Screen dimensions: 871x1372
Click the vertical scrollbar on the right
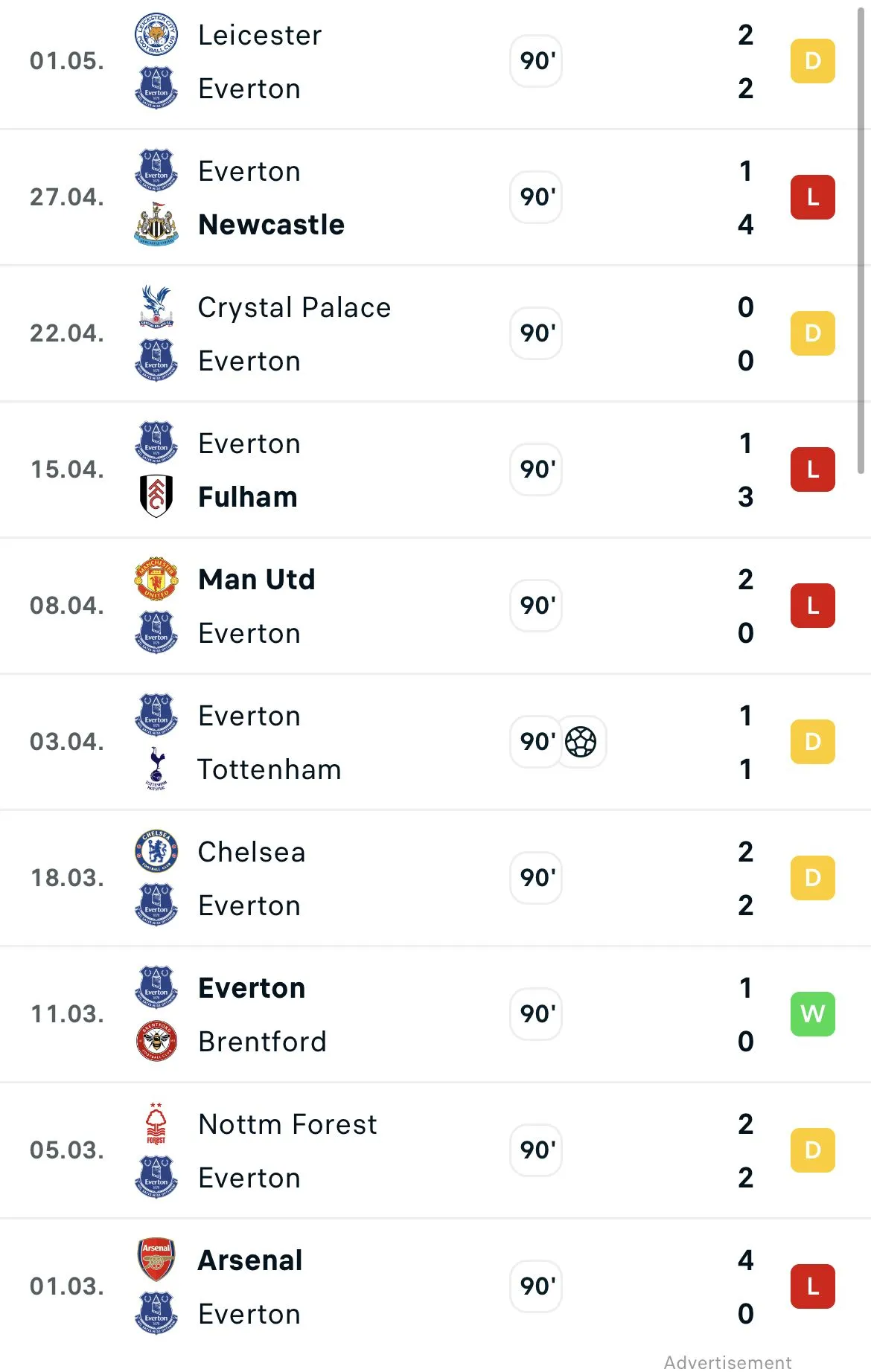(861, 238)
